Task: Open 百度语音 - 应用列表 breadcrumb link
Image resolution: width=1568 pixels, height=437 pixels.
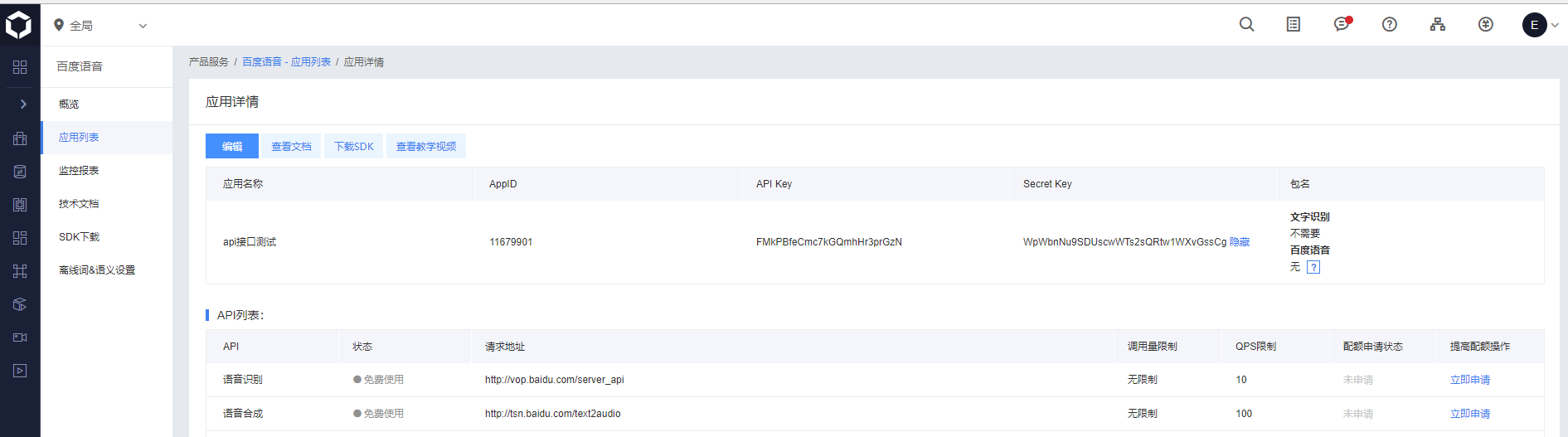Action: [286, 62]
